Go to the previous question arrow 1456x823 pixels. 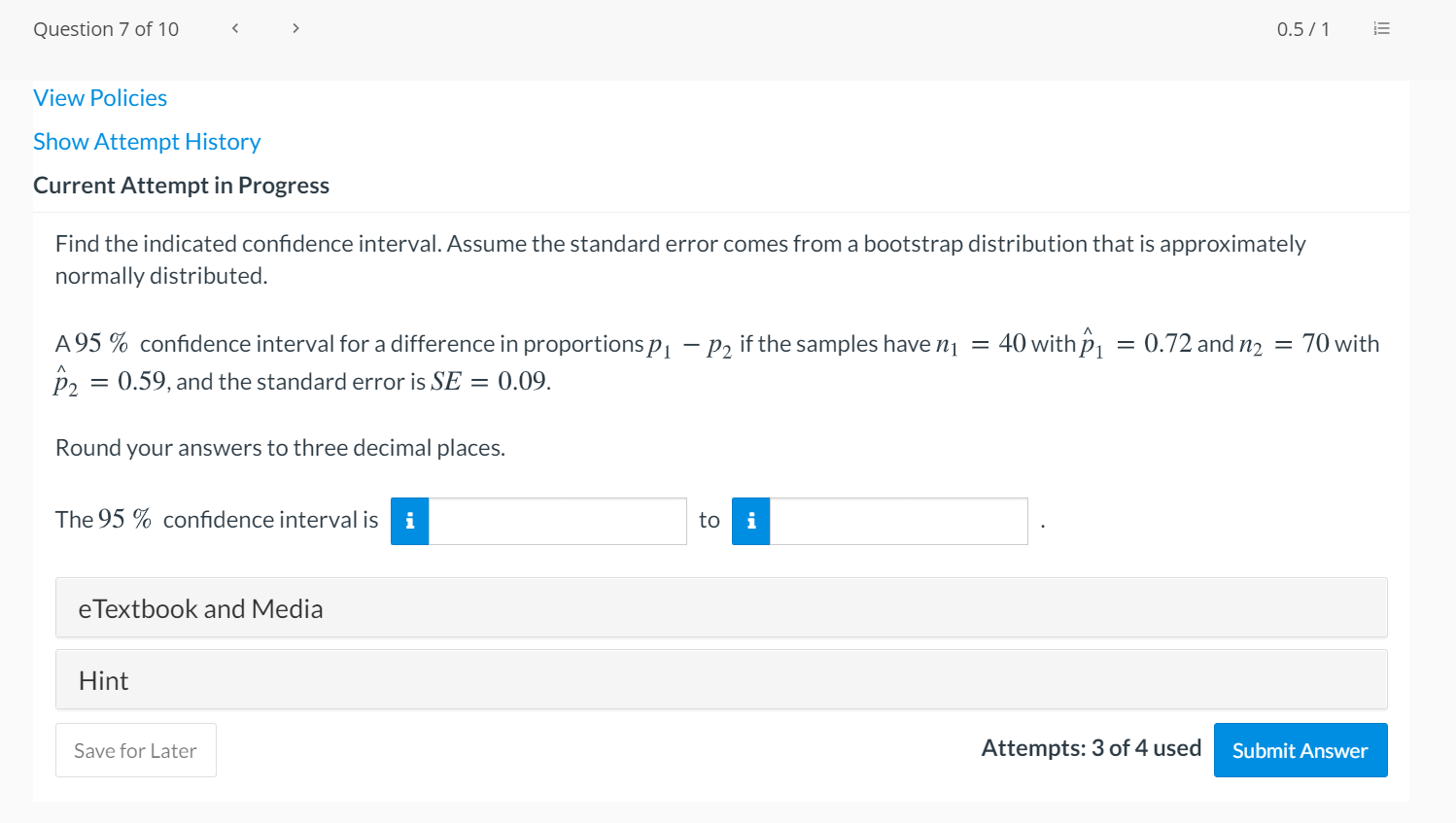[235, 28]
